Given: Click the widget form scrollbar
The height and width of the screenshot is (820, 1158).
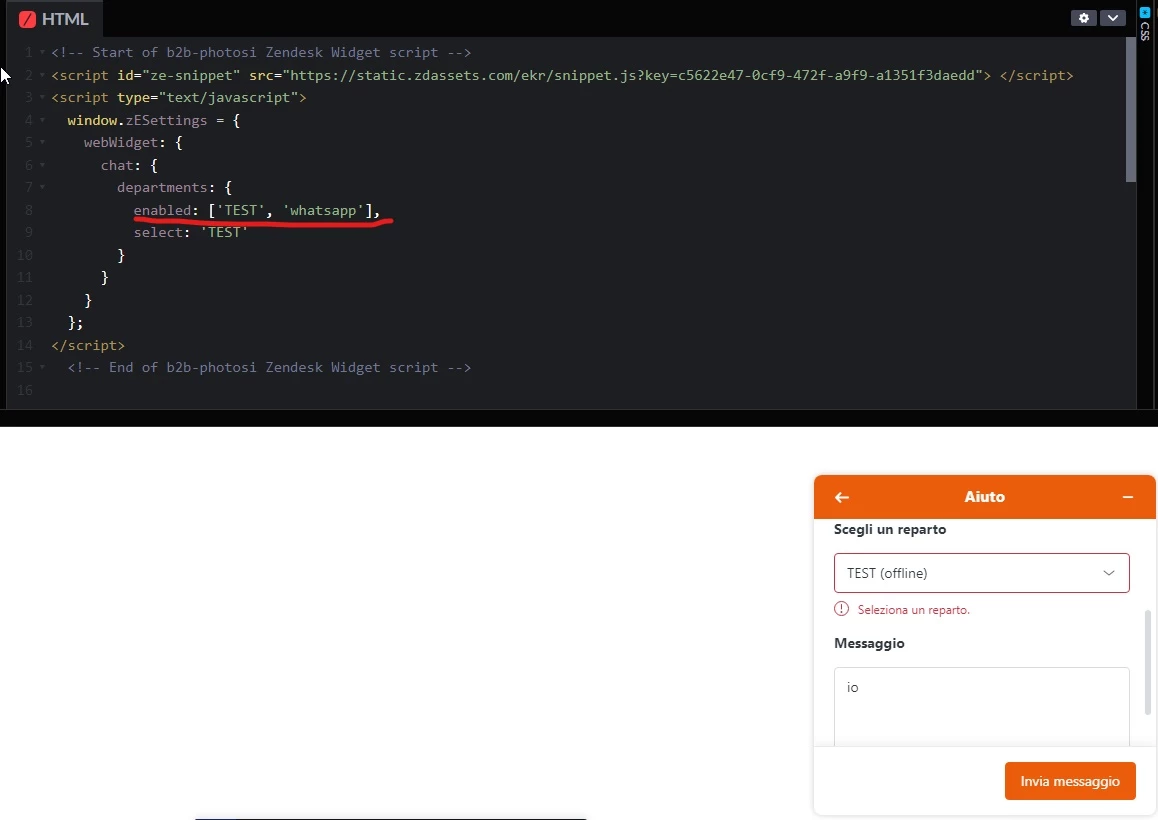Looking at the screenshot, I should point(1148,662).
